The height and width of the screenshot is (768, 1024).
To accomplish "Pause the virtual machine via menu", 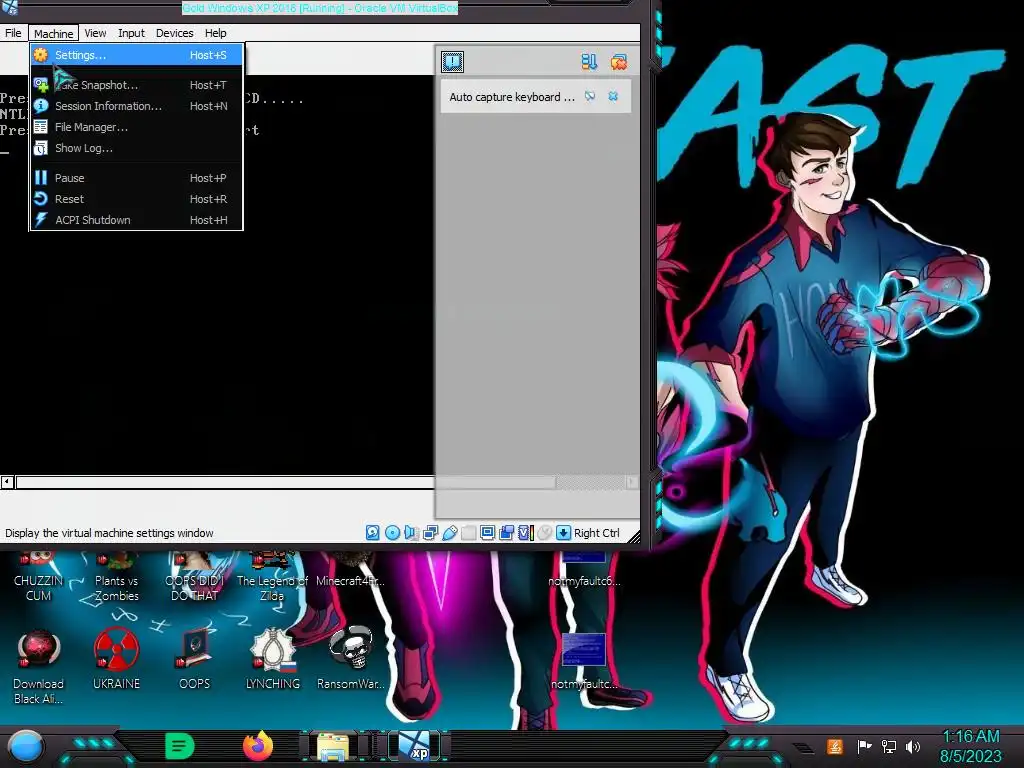I will tap(136, 178).
